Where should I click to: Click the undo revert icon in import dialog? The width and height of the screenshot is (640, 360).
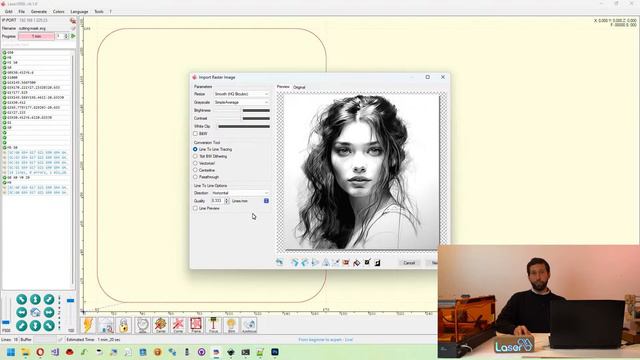[280, 262]
